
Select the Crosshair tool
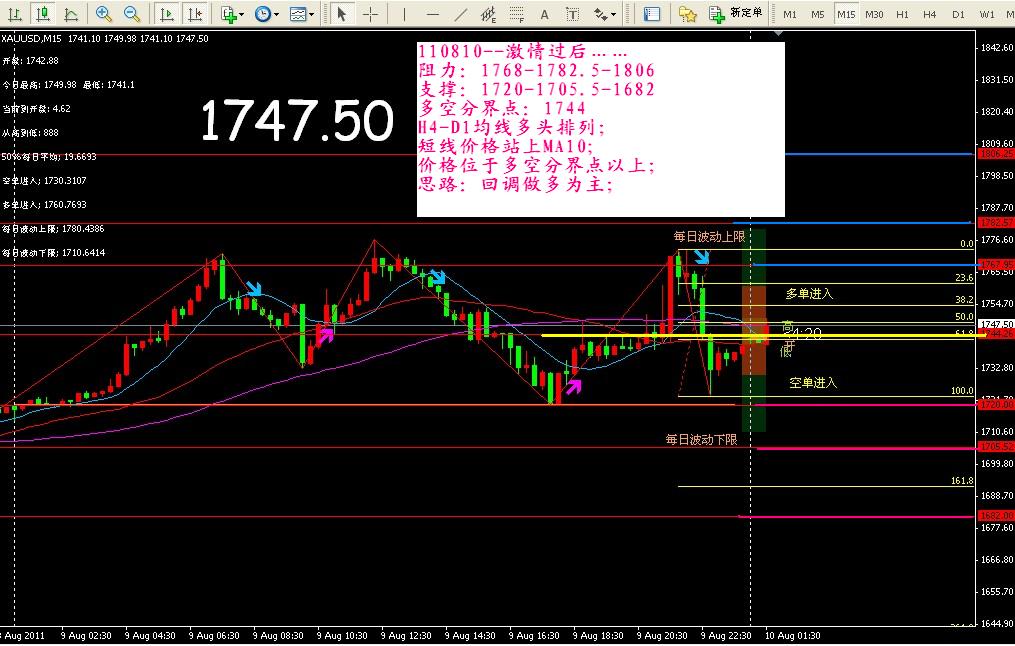click(x=370, y=14)
